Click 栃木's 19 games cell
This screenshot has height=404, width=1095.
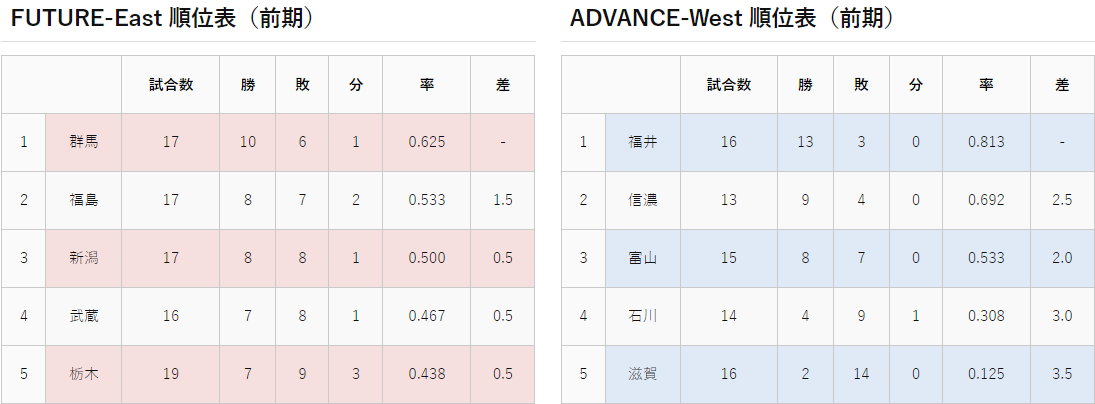(171, 374)
